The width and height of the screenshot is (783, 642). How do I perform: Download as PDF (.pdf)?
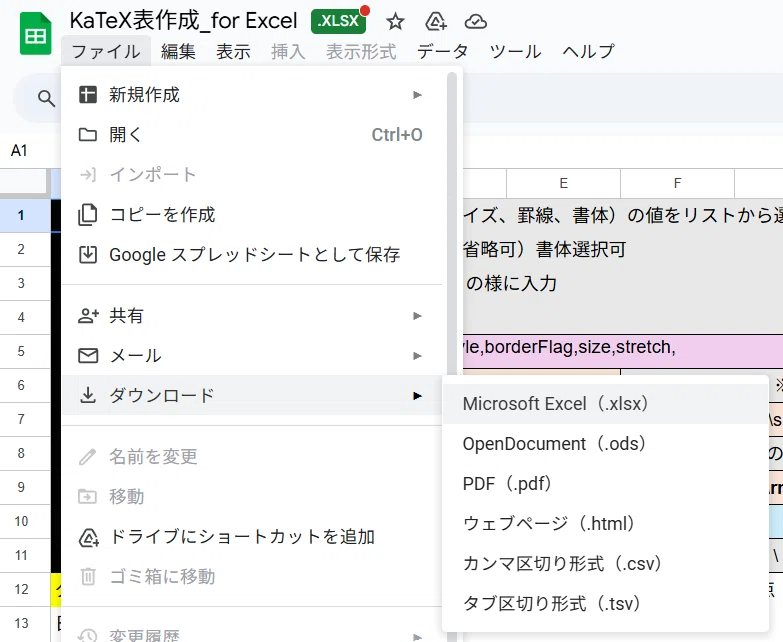605,484
